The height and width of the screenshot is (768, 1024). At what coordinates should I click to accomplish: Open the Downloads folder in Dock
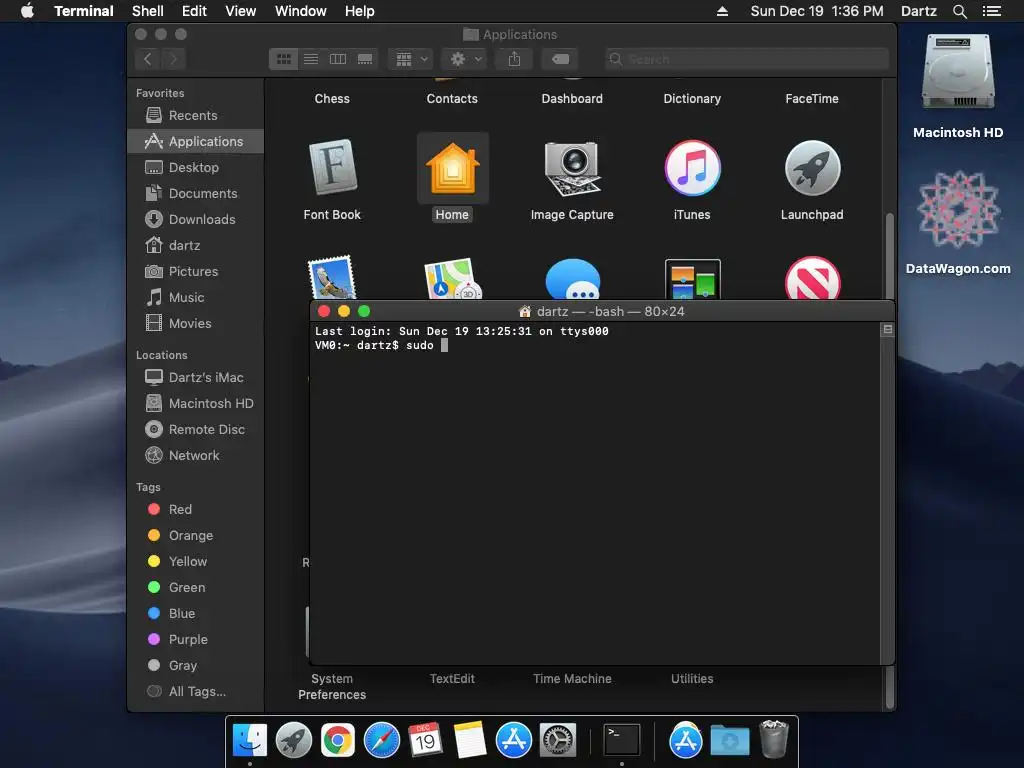tap(730, 741)
